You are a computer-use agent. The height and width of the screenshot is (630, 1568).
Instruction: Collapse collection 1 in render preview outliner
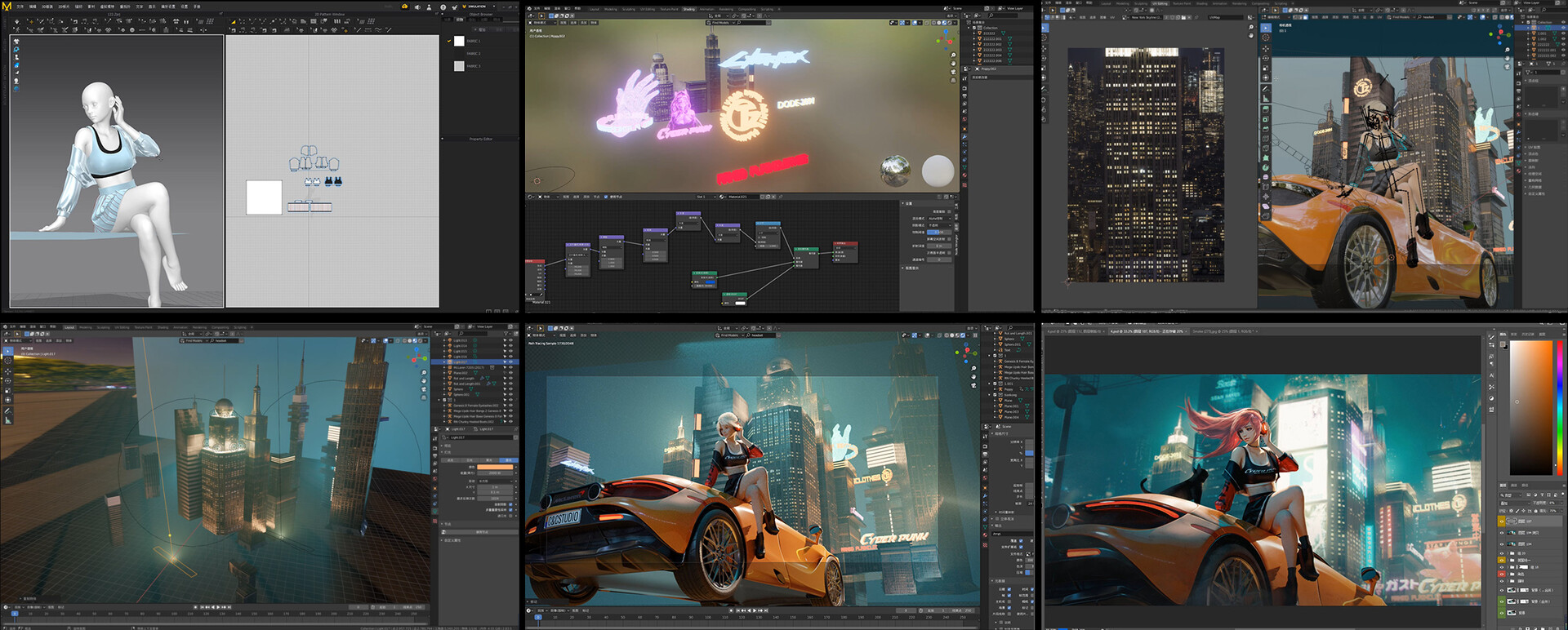pyautogui.click(x=990, y=355)
